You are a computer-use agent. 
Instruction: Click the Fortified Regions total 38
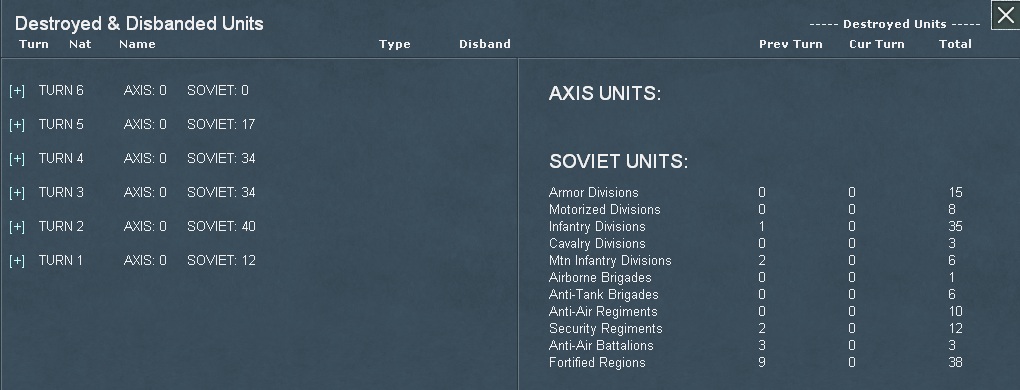pos(955,362)
